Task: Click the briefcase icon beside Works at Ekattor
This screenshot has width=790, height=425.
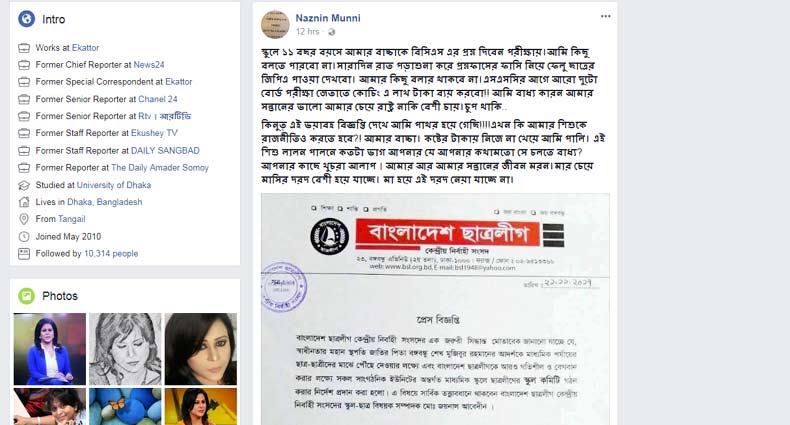Action: coord(24,48)
